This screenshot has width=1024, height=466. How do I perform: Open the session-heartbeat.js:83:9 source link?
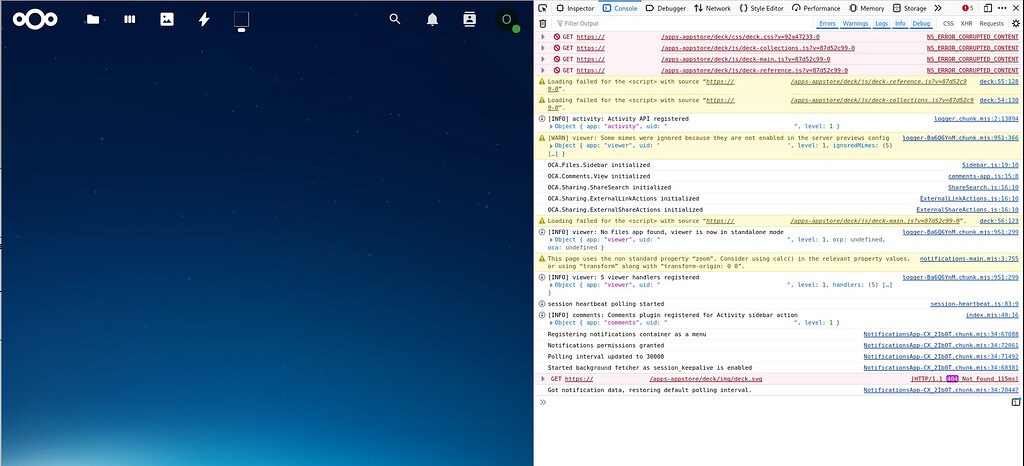tap(974, 304)
